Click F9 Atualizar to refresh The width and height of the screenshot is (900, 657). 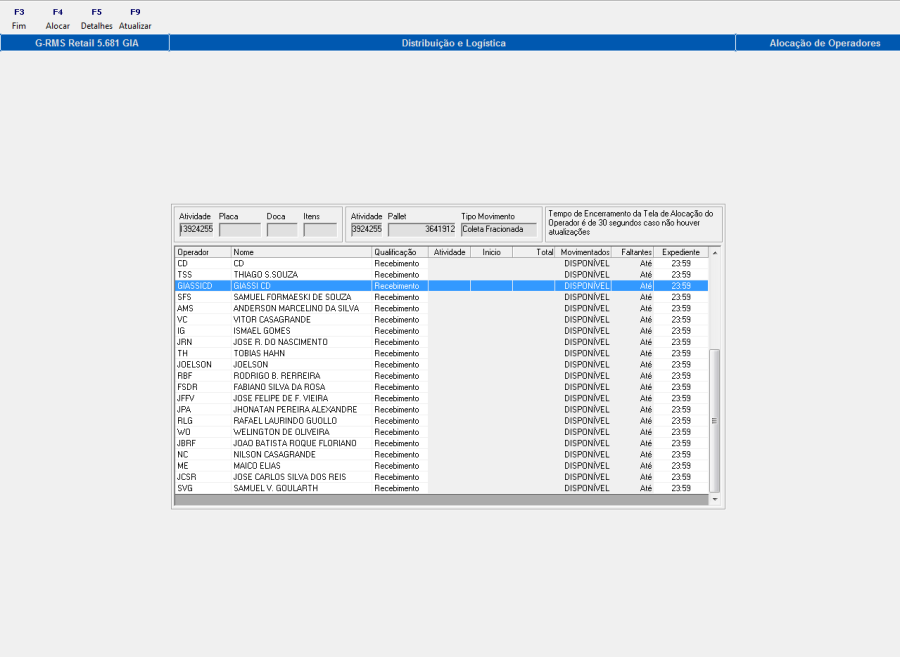point(135,19)
